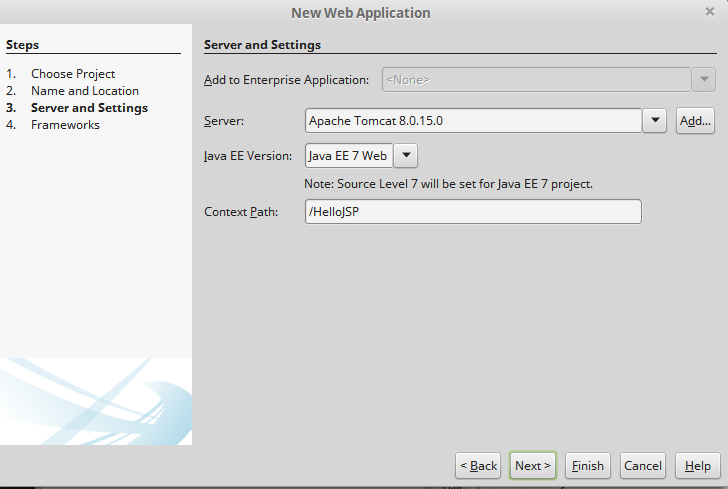The width and height of the screenshot is (728, 489).
Task: Cancel the New Web Application wizard
Action: tap(642, 466)
